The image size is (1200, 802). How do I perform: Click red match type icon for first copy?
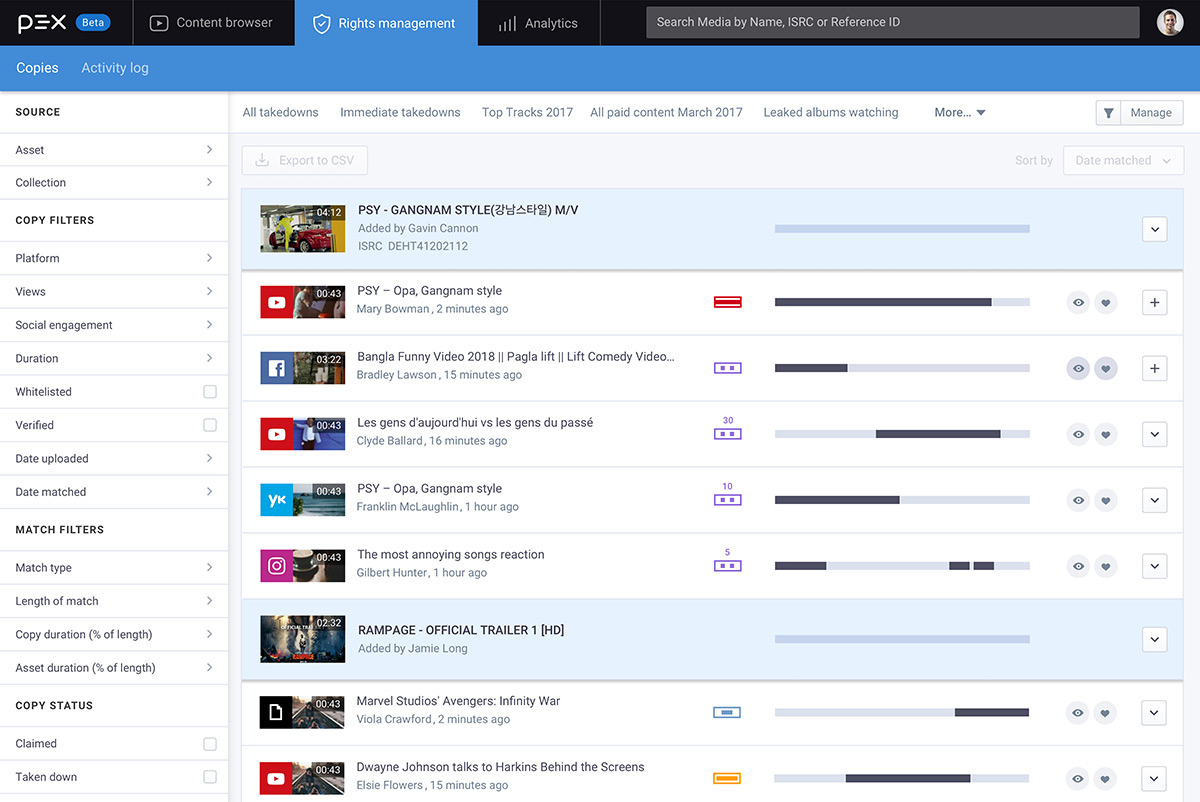[x=727, y=302]
